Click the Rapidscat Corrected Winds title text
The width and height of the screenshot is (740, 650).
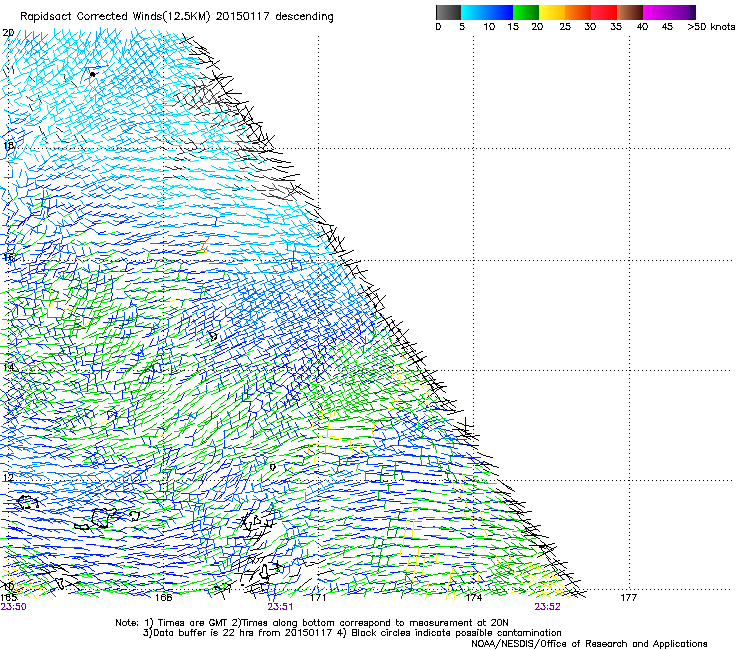pyautogui.click(x=177, y=17)
